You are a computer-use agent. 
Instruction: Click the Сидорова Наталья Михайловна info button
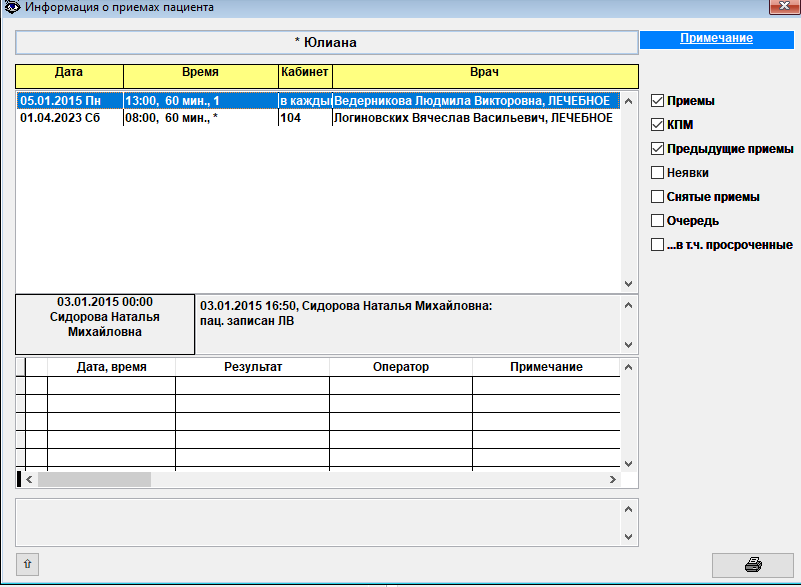(105, 324)
